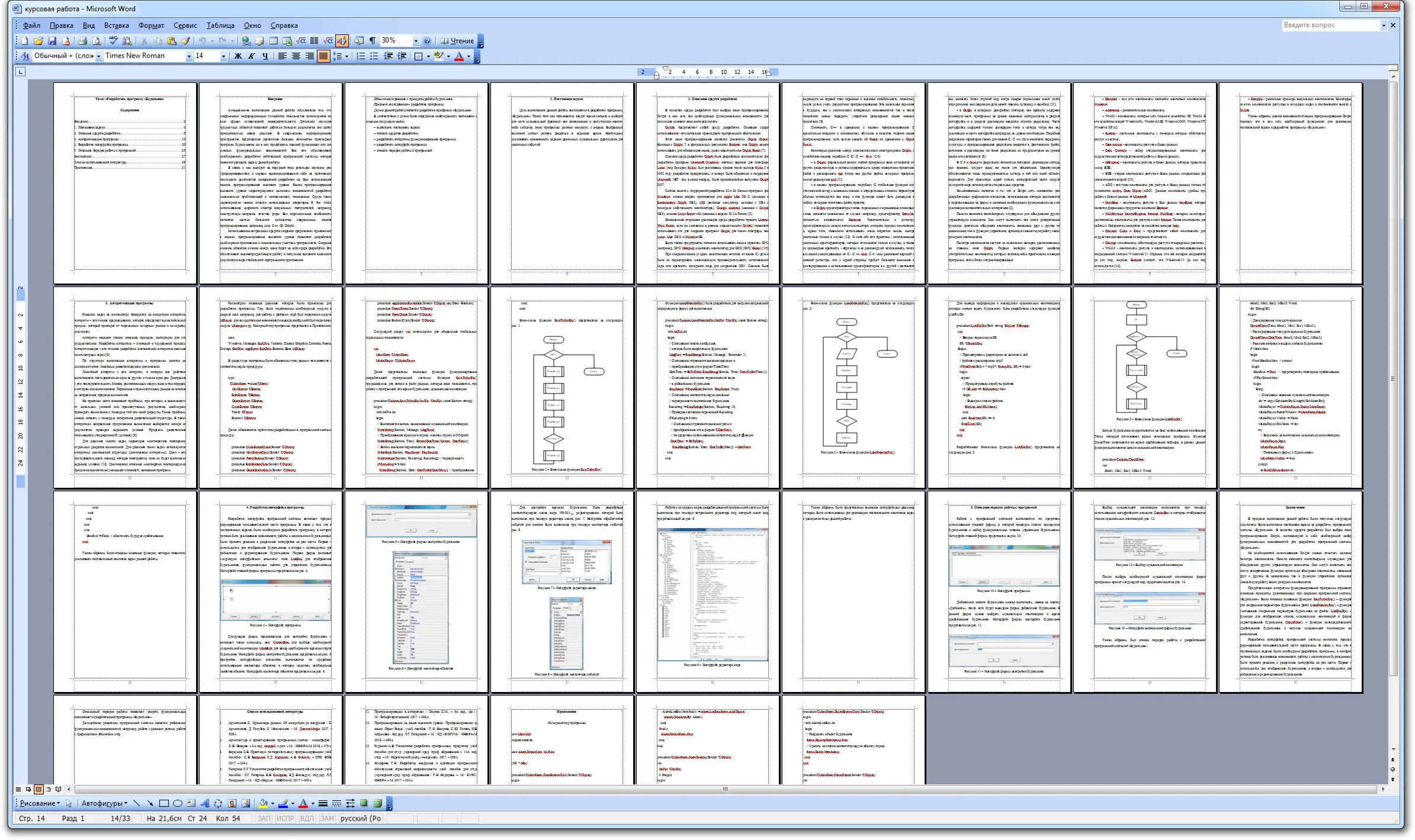Click the Save document icon
Viewport: 1415px width, 840px height.
pos(52,41)
